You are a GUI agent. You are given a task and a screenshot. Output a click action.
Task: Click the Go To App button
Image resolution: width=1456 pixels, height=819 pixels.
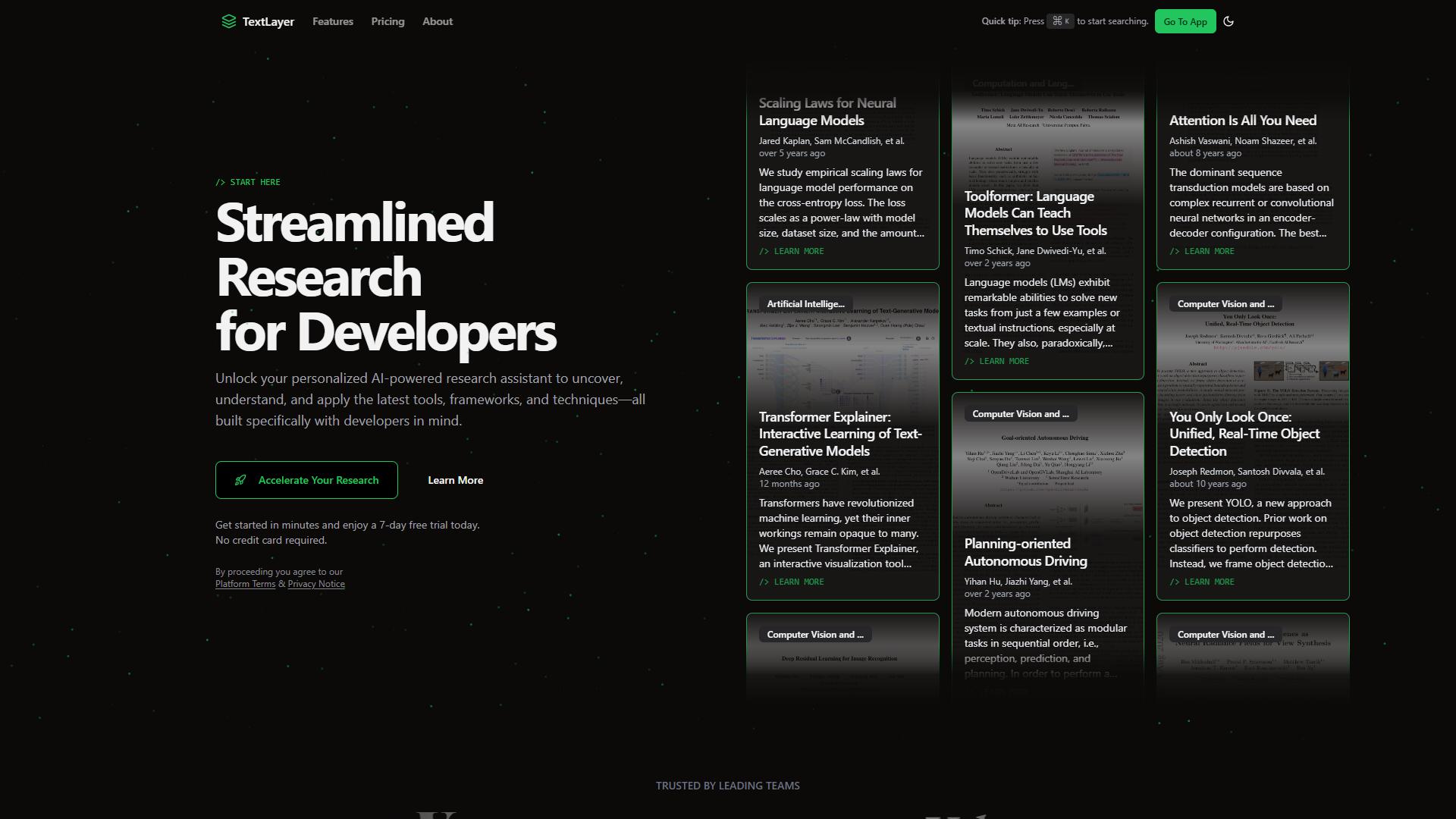(x=1185, y=21)
